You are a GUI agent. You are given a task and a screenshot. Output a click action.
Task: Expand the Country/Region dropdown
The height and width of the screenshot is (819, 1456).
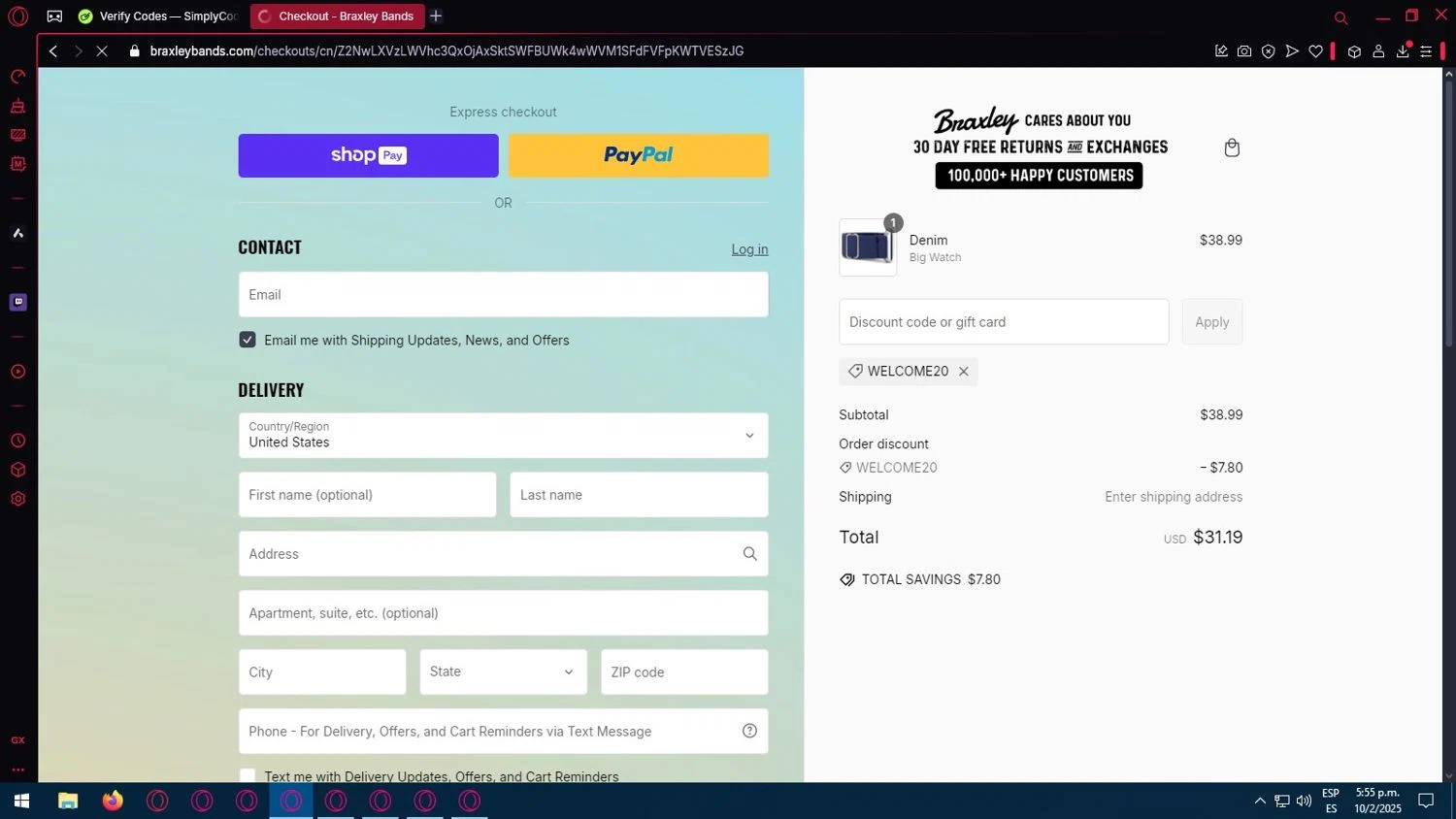click(x=503, y=436)
